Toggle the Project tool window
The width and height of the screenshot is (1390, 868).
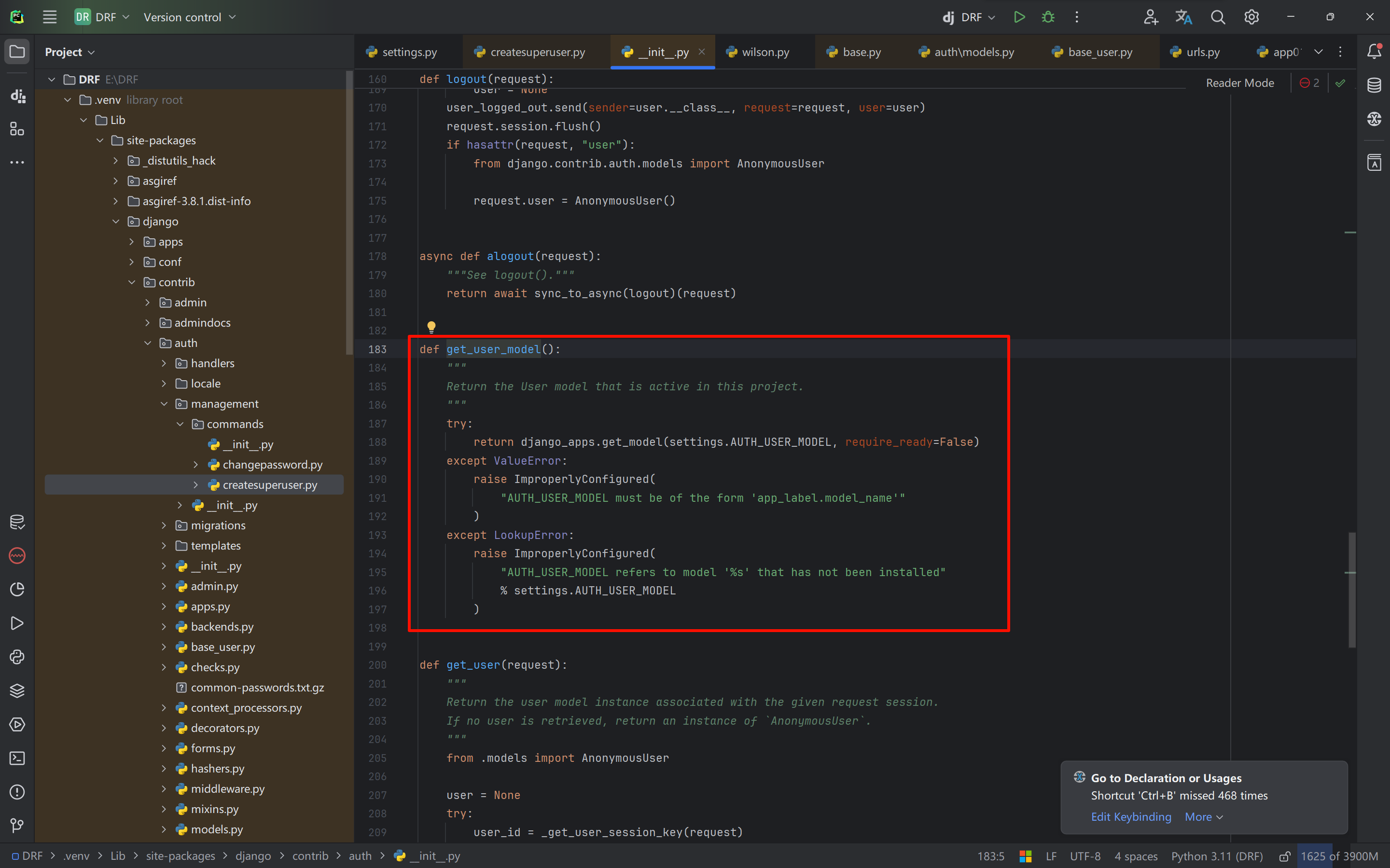pyautogui.click(x=17, y=52)
